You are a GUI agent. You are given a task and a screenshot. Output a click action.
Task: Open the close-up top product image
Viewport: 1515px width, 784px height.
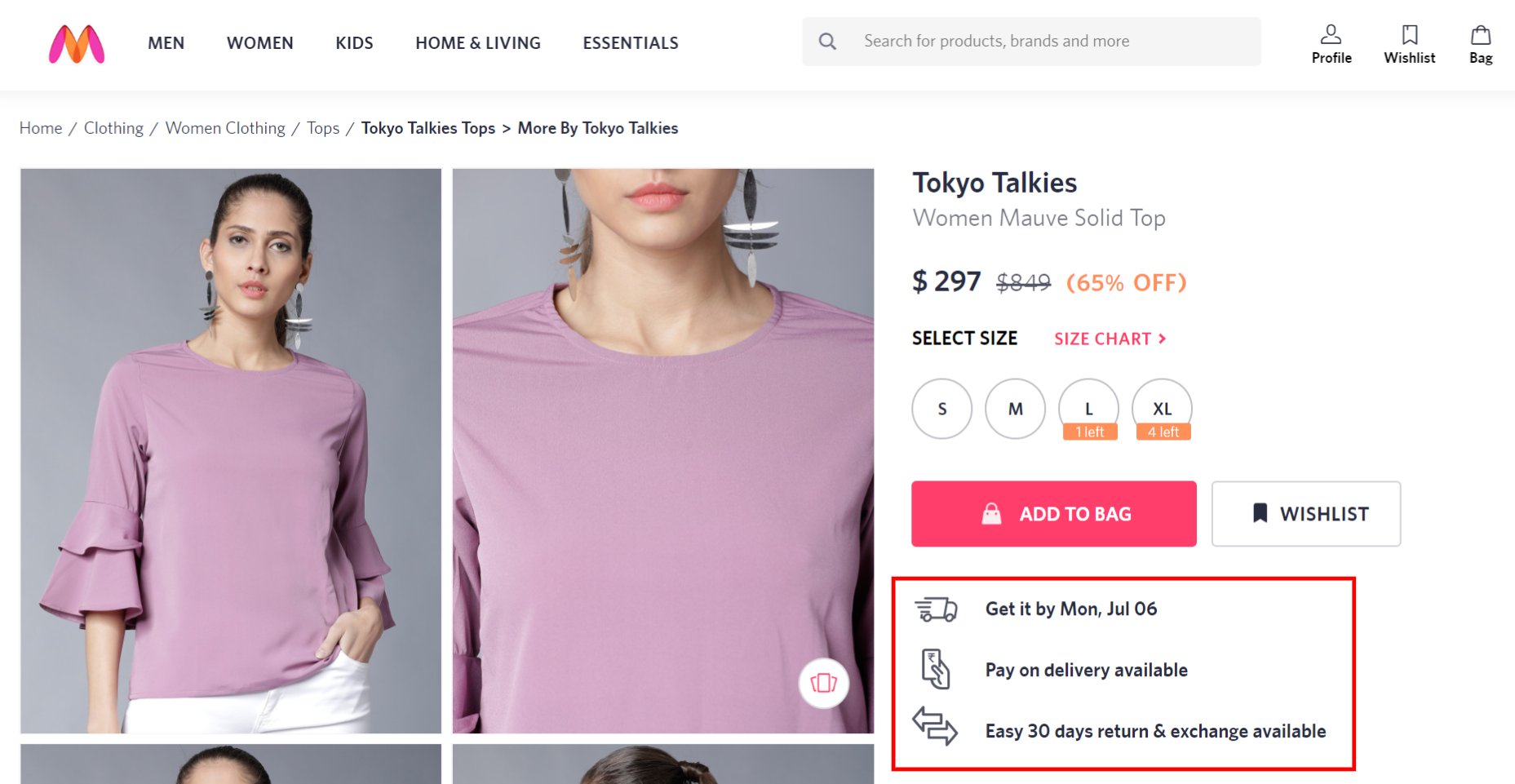point(663,451)
